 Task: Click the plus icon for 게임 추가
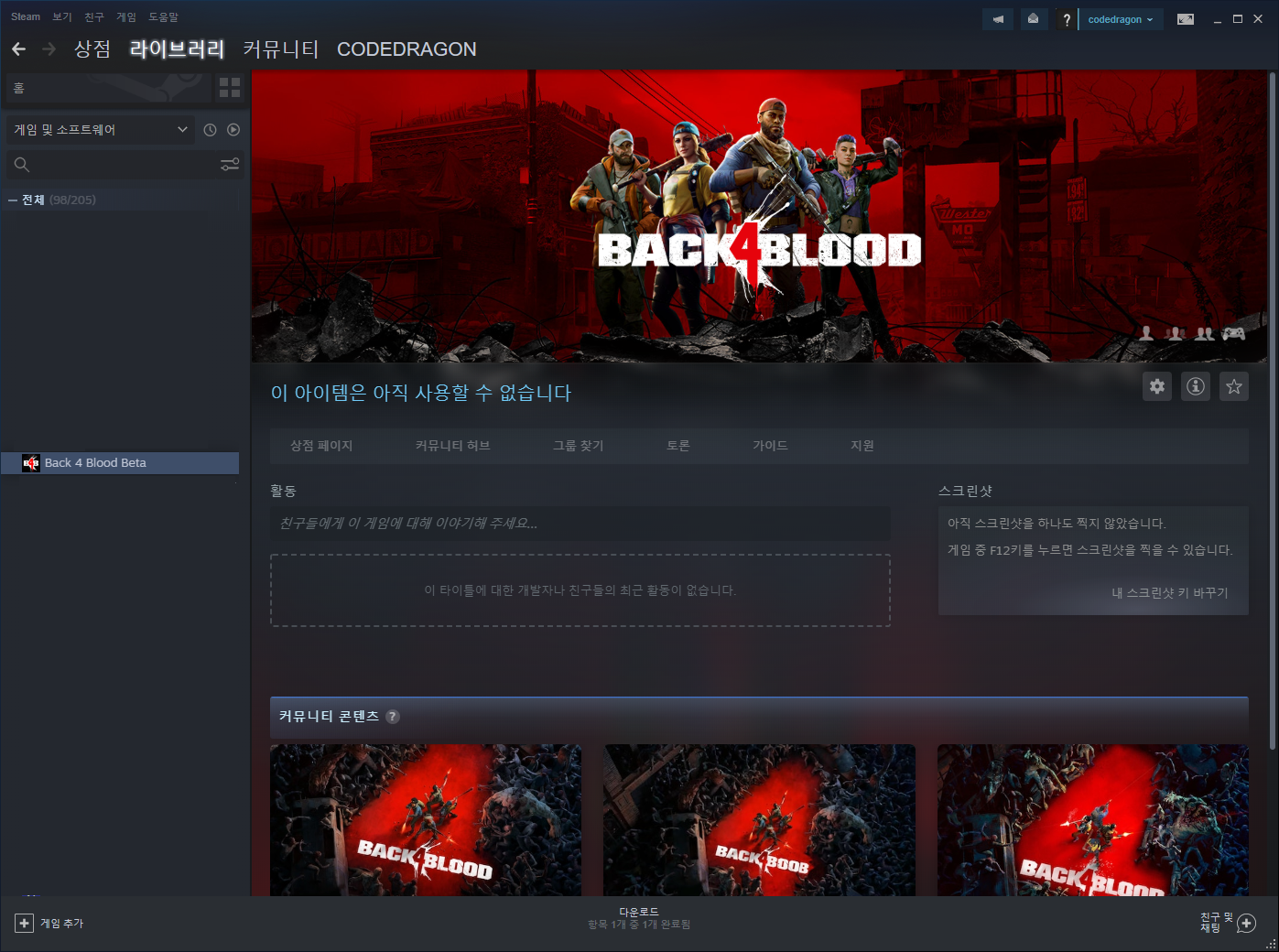(25, 924)
